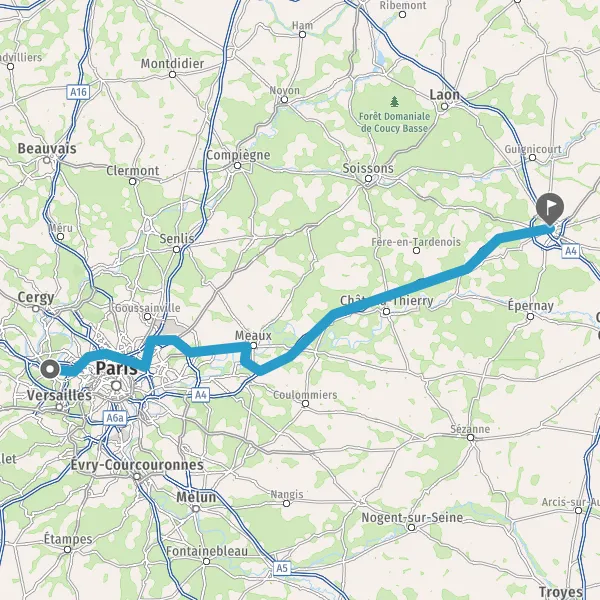
Task: Click the A4 shield near Paris
Action: (x=201, y=395)
